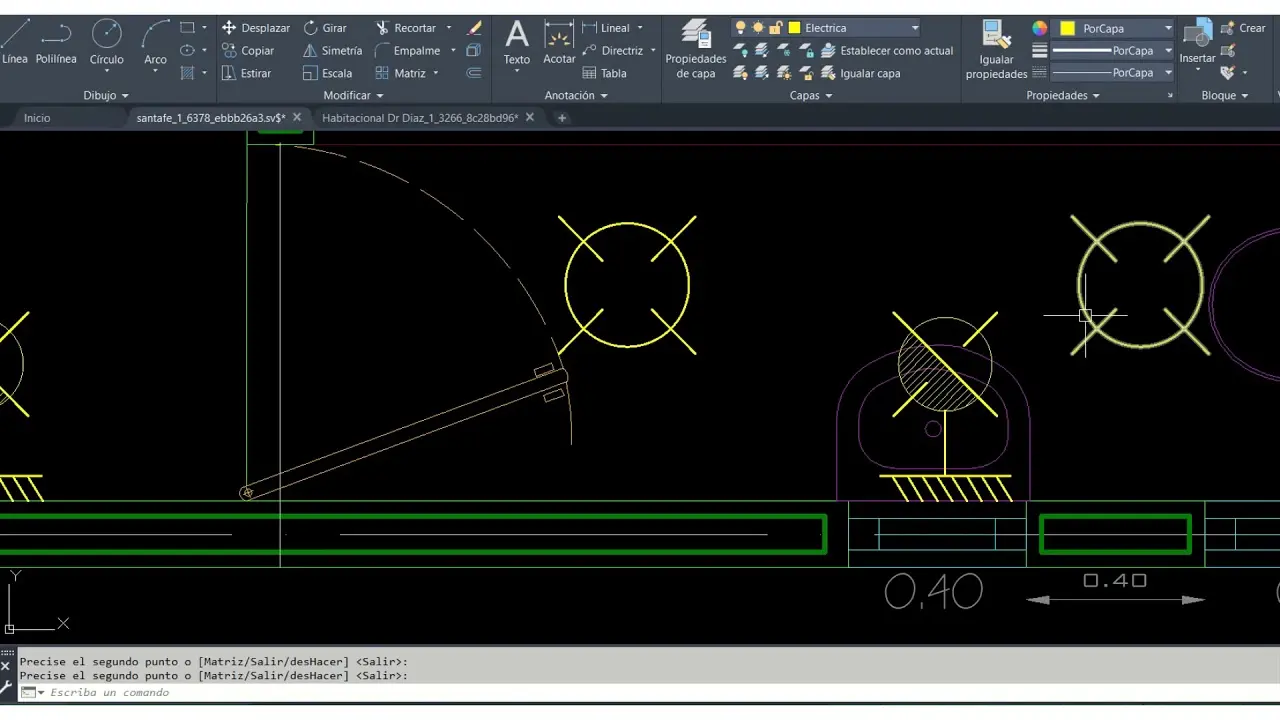Go to the Inicio tab
Viewport: 1280px width, 720px height.
pyautogui.click(x=37, y=118)
